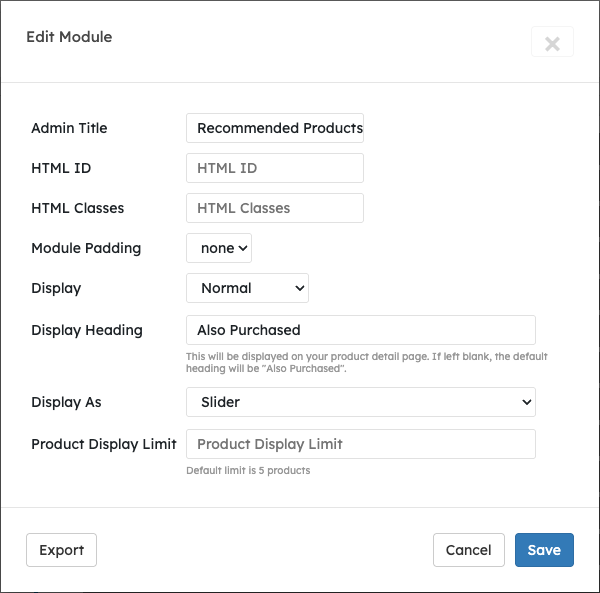Click the Display Heading label
This screenshot has width=600, height=593.
point(87,330)
